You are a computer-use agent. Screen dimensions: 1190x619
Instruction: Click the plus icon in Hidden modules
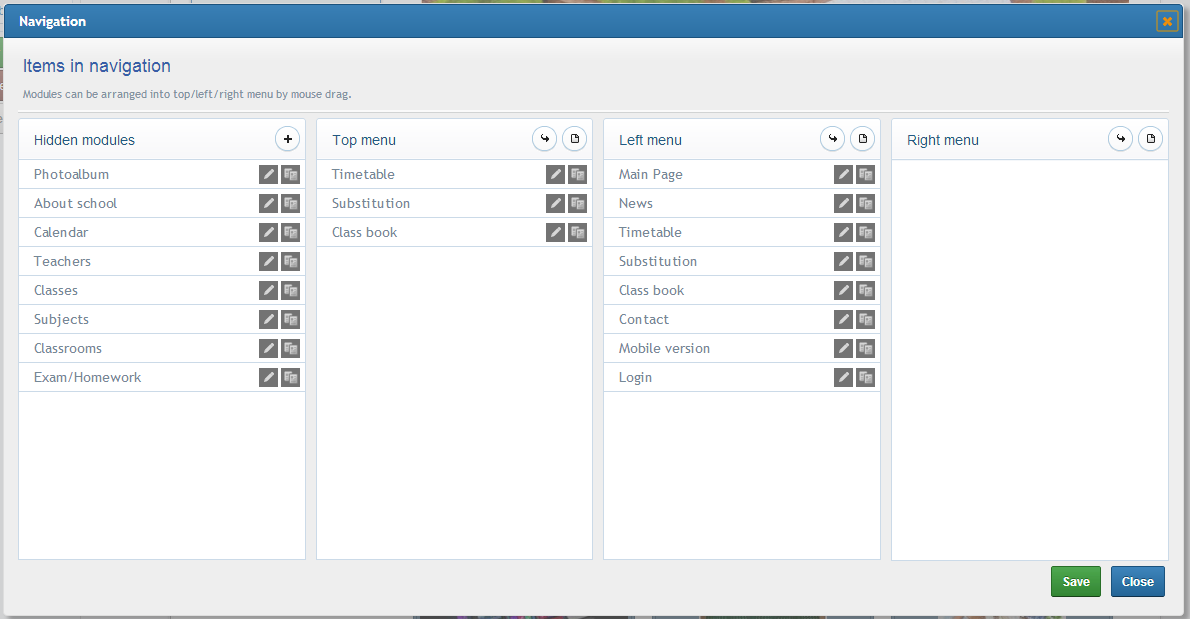pyautogui.click(x=287, y=139)
